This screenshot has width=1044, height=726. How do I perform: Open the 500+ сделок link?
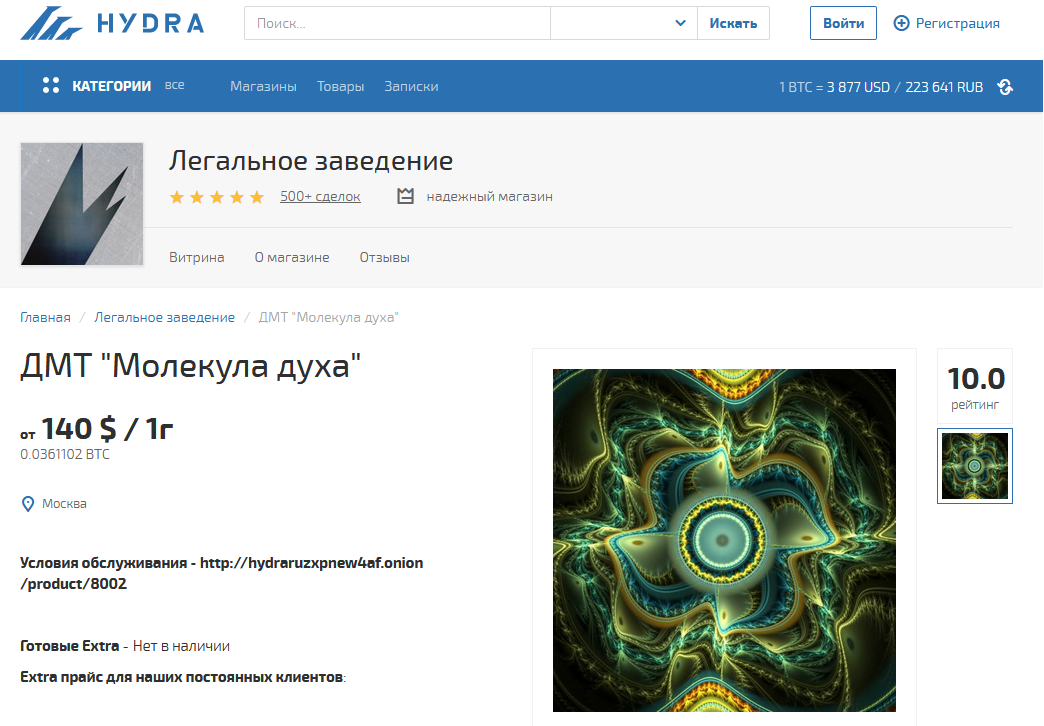pyautogui.click(x=320, y=196)
